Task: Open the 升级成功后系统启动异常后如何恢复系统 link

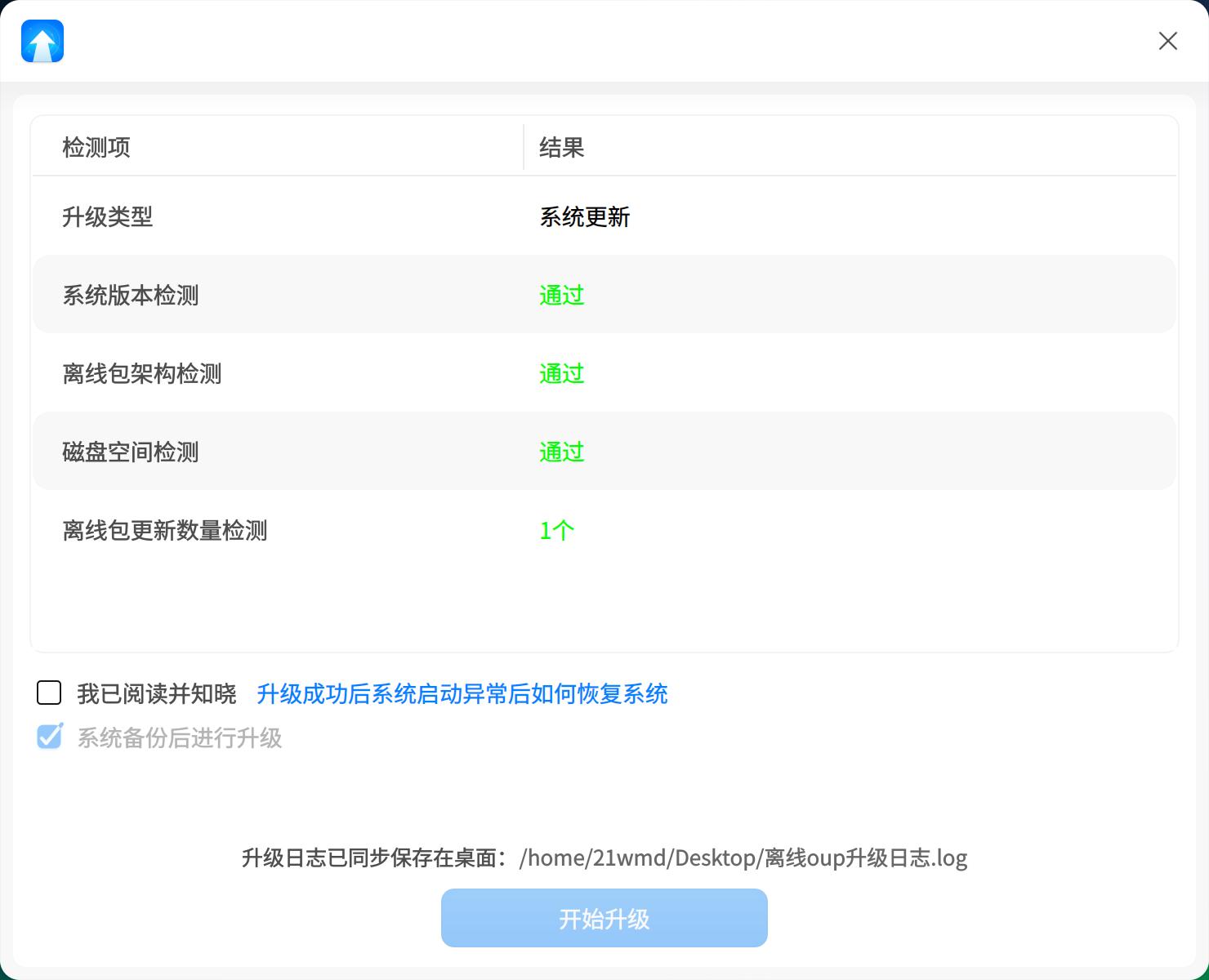Action: (462, 694)
